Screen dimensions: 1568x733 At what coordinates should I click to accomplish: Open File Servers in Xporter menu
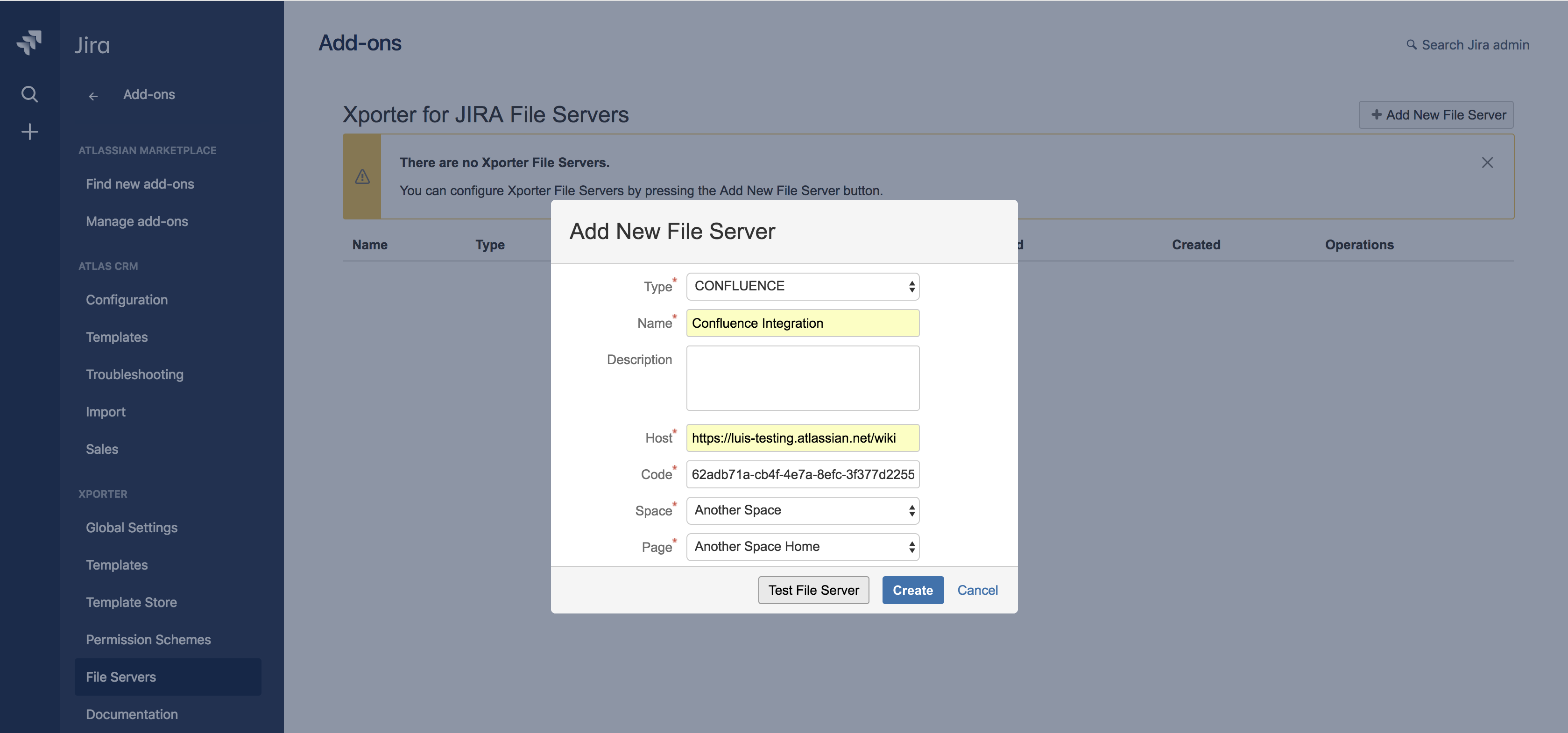[x=120, y=677]
